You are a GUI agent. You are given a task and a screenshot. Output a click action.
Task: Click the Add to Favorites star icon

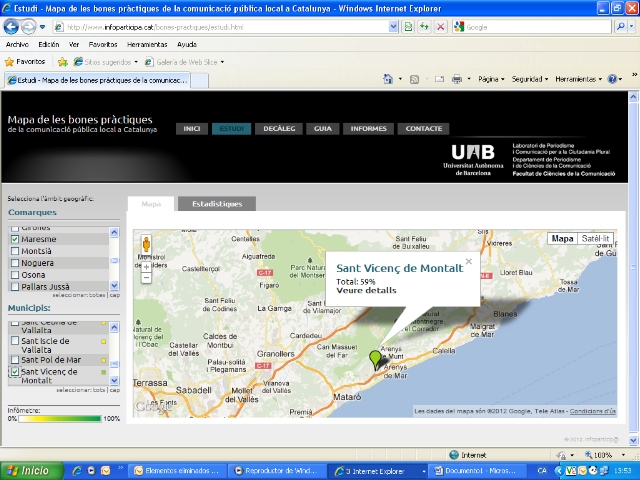[x=62, y=62]
